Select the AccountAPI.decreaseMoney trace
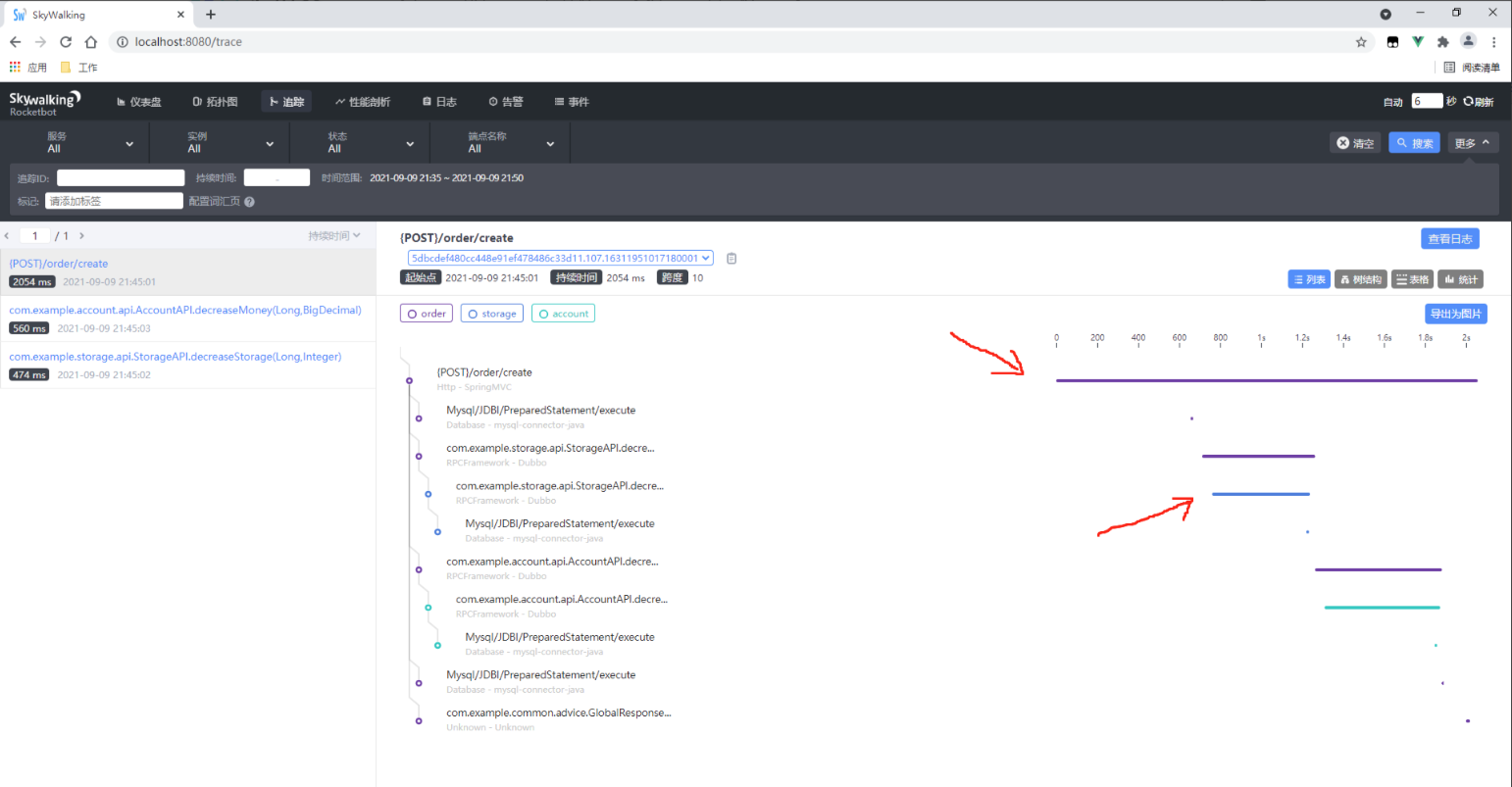This screenshot has width=1512, height=787. pos(187,319)
